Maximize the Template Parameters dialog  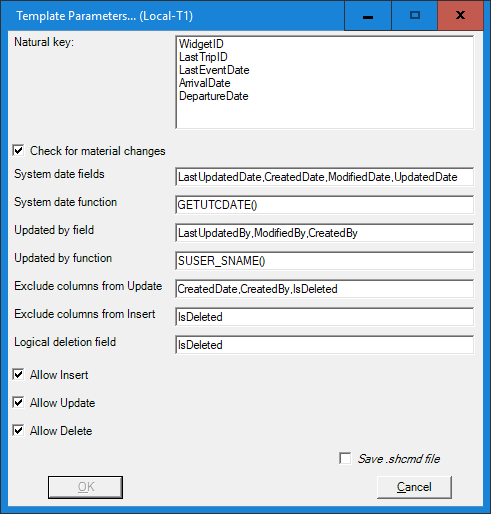tap(415, 15)
